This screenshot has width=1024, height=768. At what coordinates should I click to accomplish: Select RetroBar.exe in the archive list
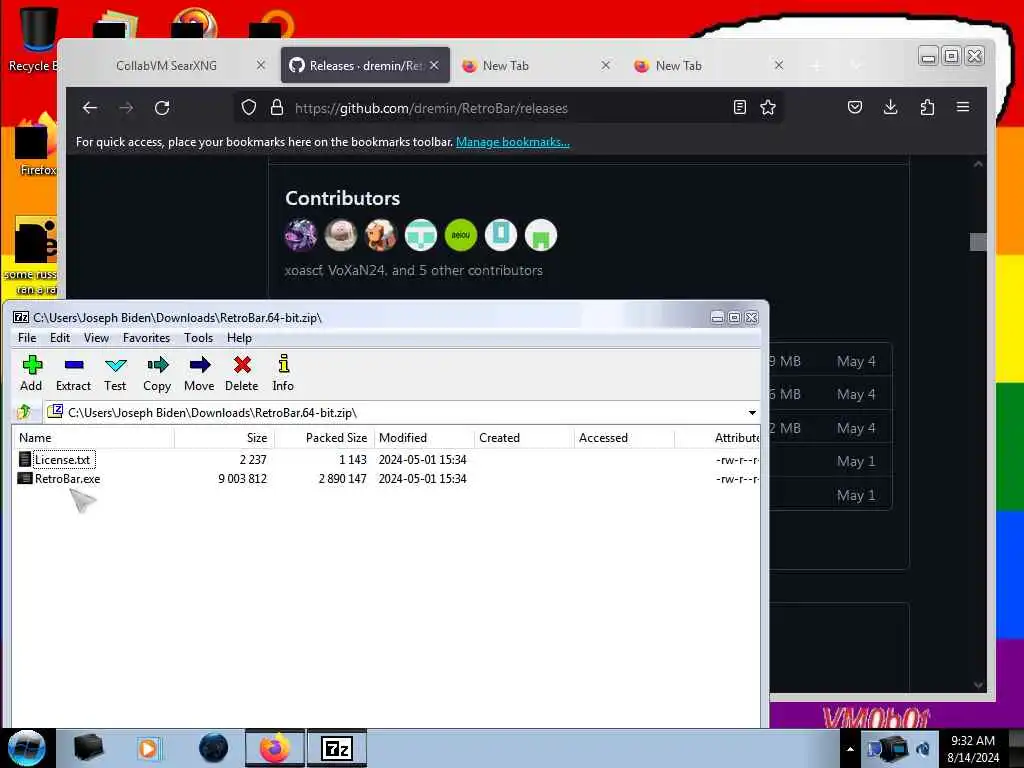coord(67,479)
